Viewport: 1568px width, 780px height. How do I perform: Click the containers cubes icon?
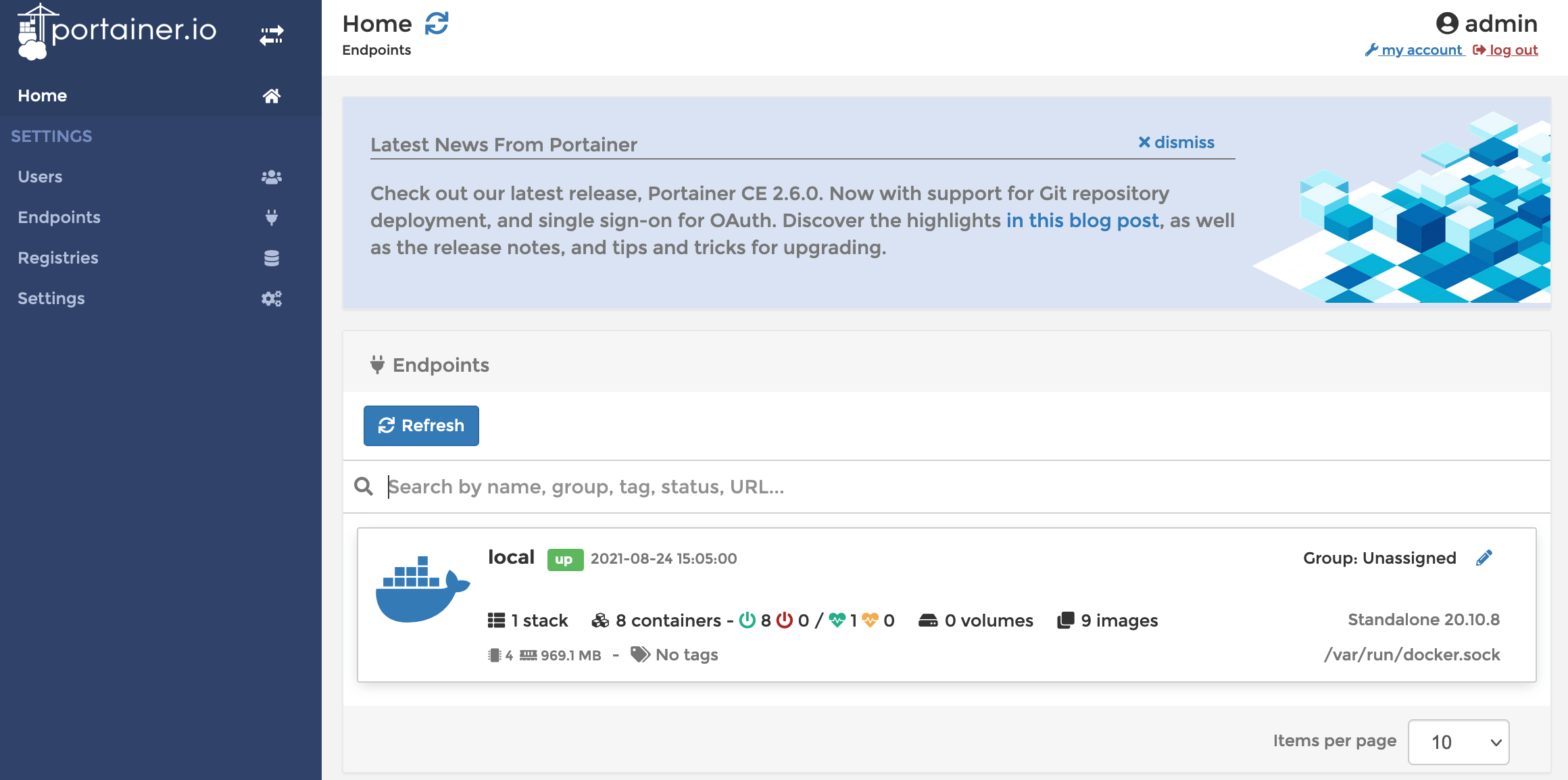pyautogui.click(x=600, y=620)
